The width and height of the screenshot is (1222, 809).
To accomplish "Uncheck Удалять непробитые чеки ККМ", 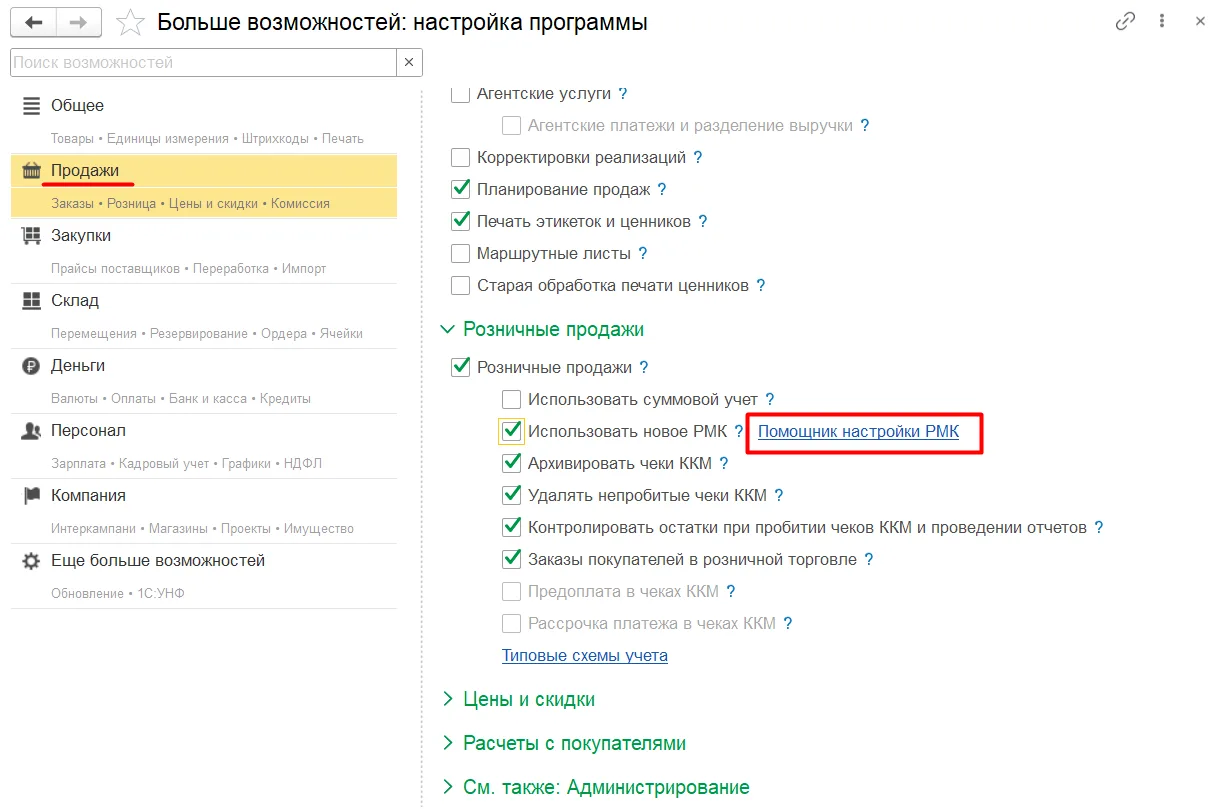I will point(512,495).
